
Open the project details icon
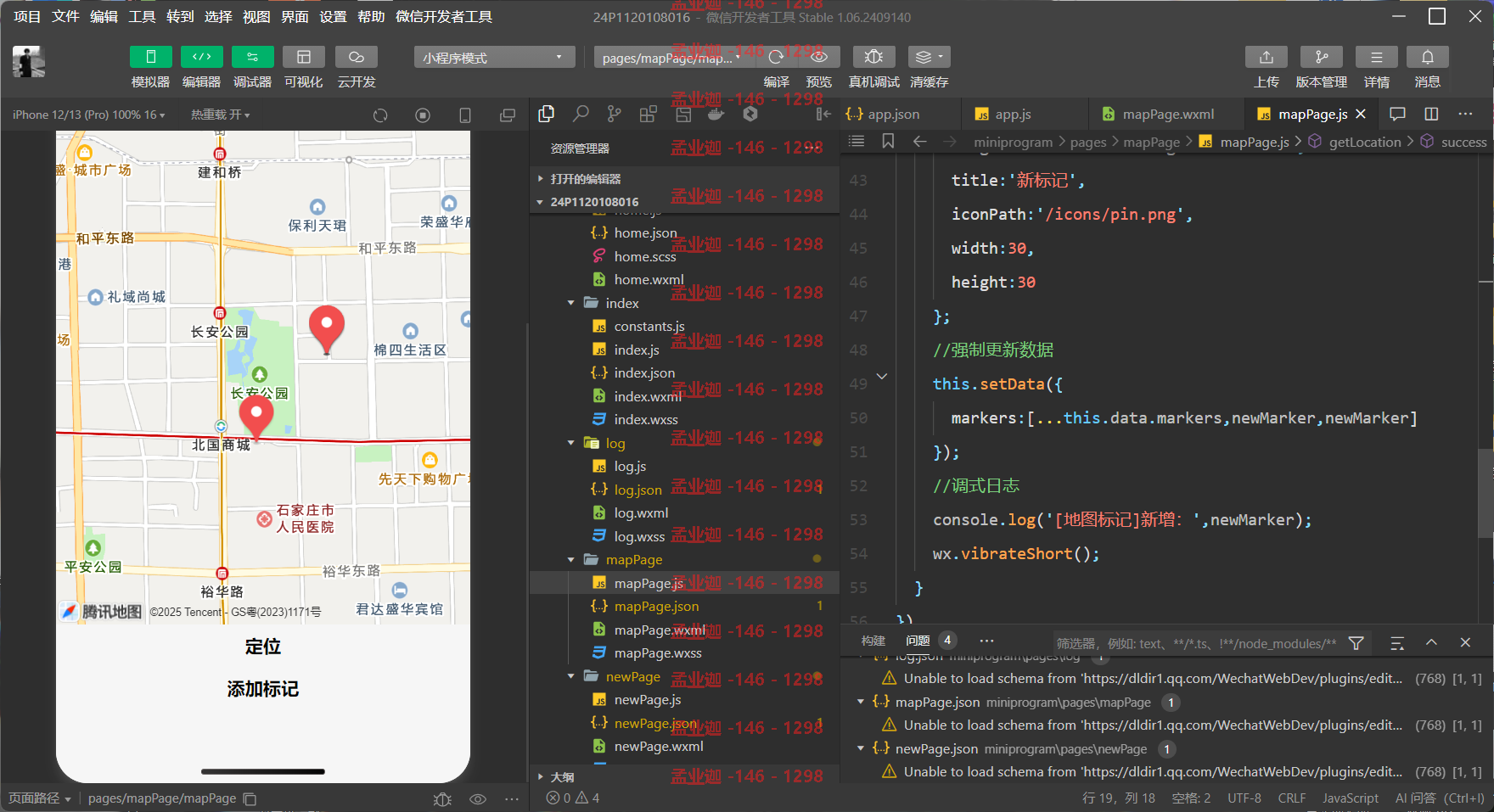tap(1376, 57)
